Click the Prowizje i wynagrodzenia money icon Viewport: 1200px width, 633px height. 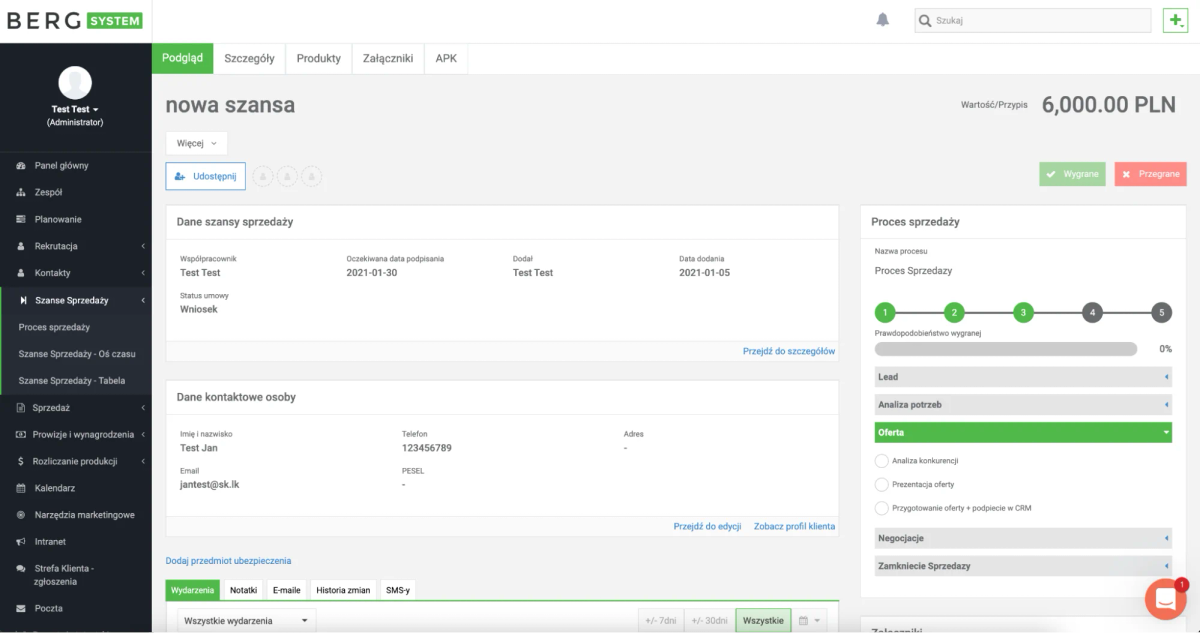[x=21, y=435]
